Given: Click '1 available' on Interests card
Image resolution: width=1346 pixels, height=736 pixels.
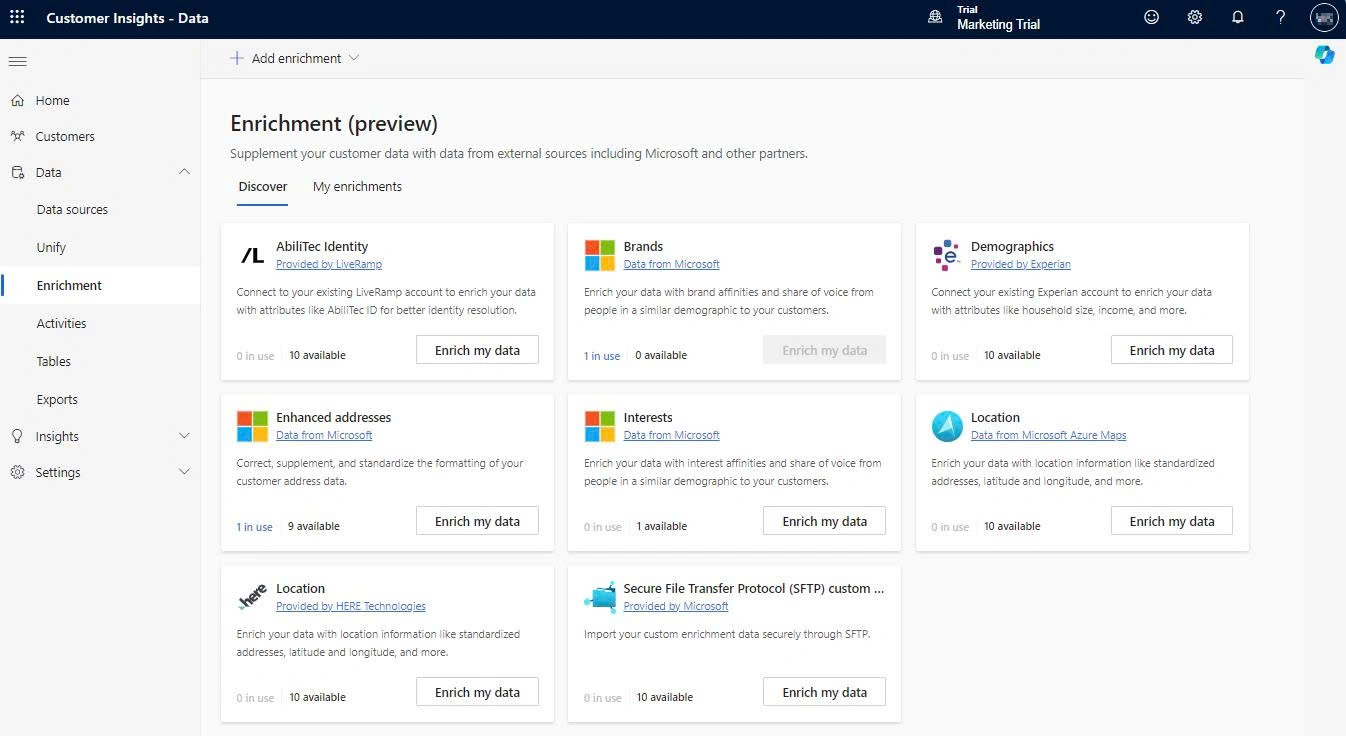Looking at the screenshot, I should pyautogui.click(x=662, y=527).
